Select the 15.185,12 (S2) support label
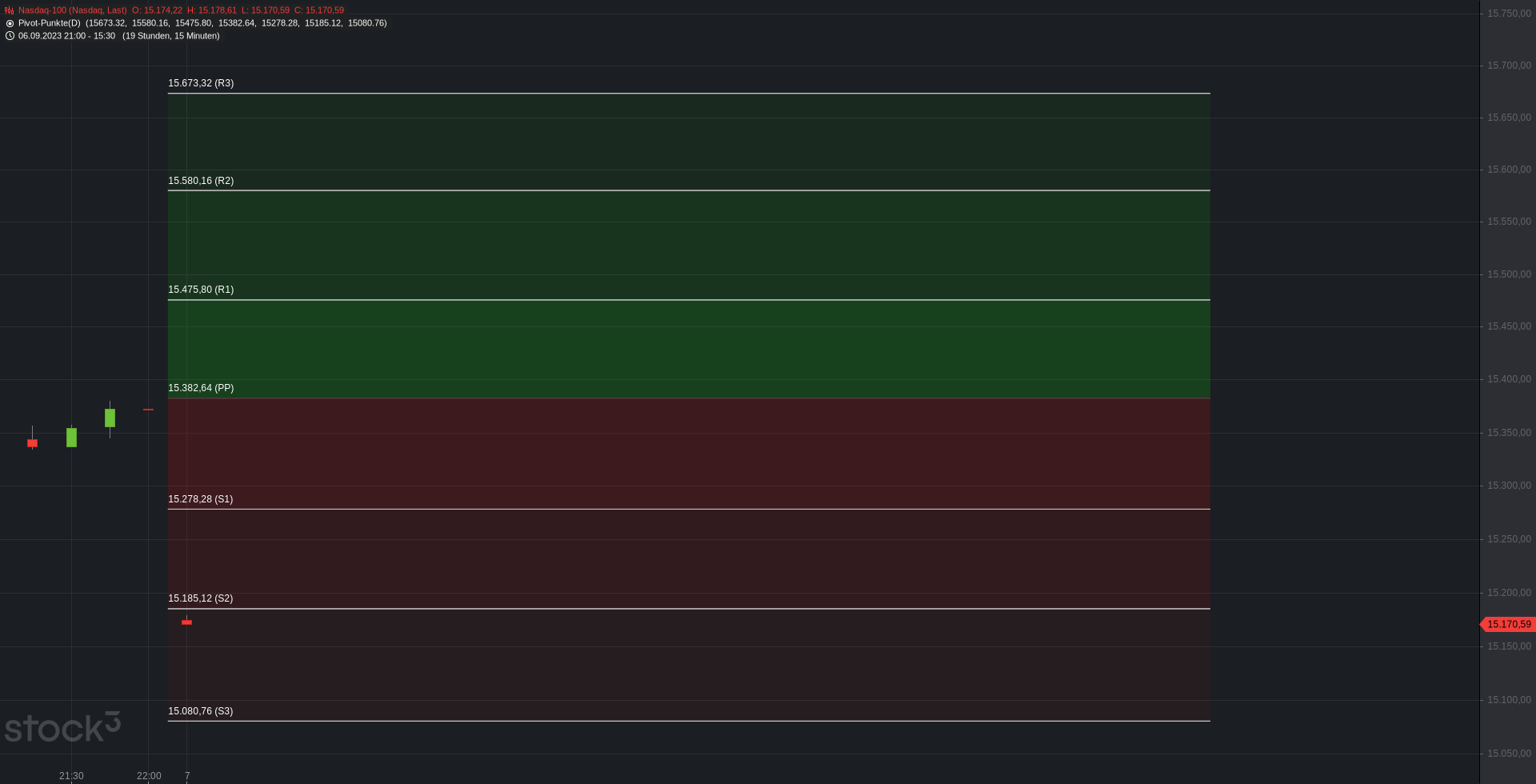 click(201, 598)
